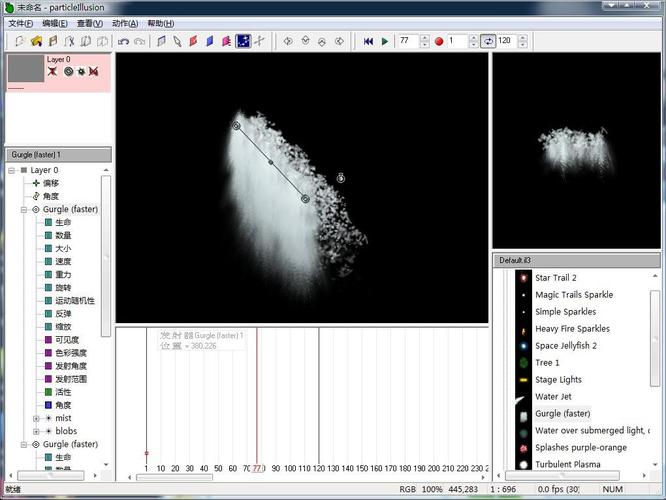Click the Play button in the toolbar
Image resolution: width=666 pixels, height=500 pixels.
384,41
